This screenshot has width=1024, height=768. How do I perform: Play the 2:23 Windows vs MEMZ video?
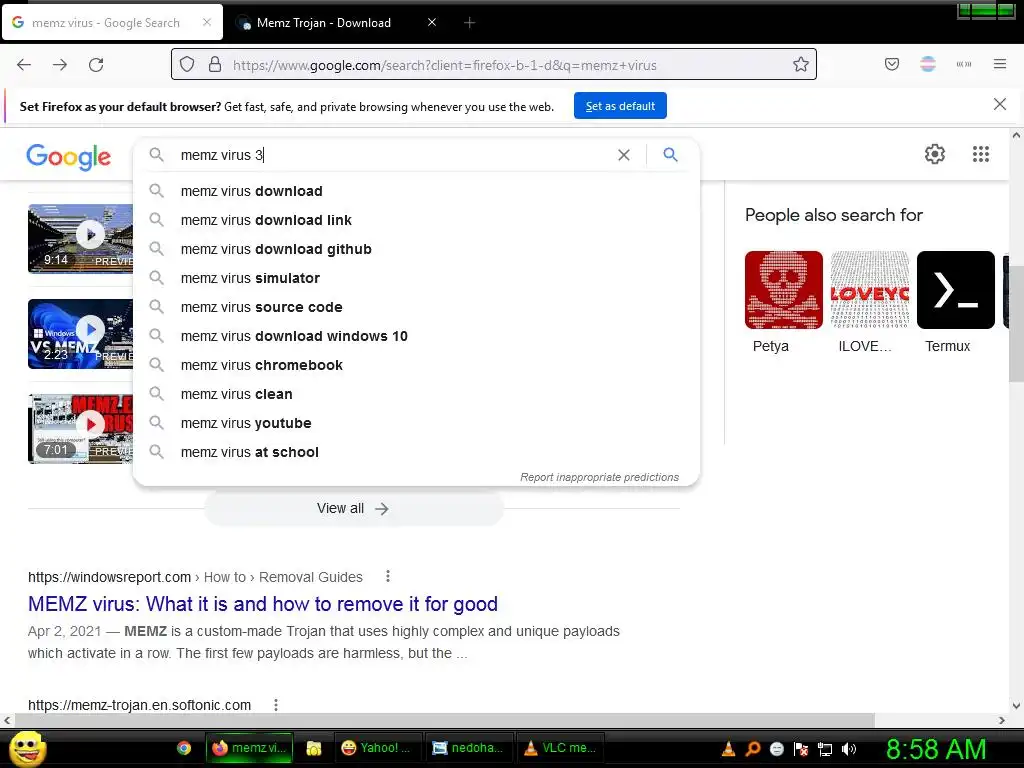(80, 334)
